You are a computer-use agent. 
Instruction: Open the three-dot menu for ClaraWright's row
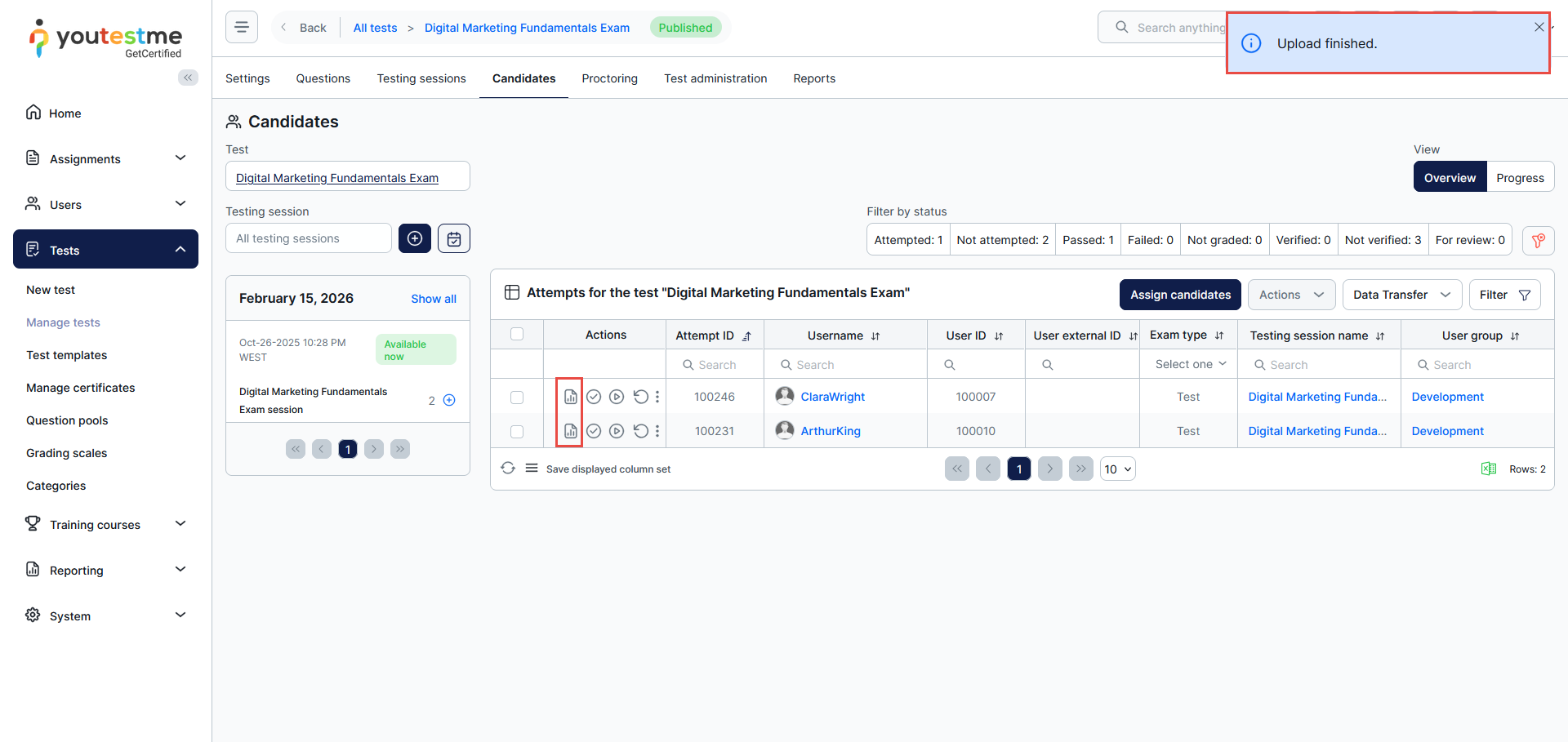[657, 397]
